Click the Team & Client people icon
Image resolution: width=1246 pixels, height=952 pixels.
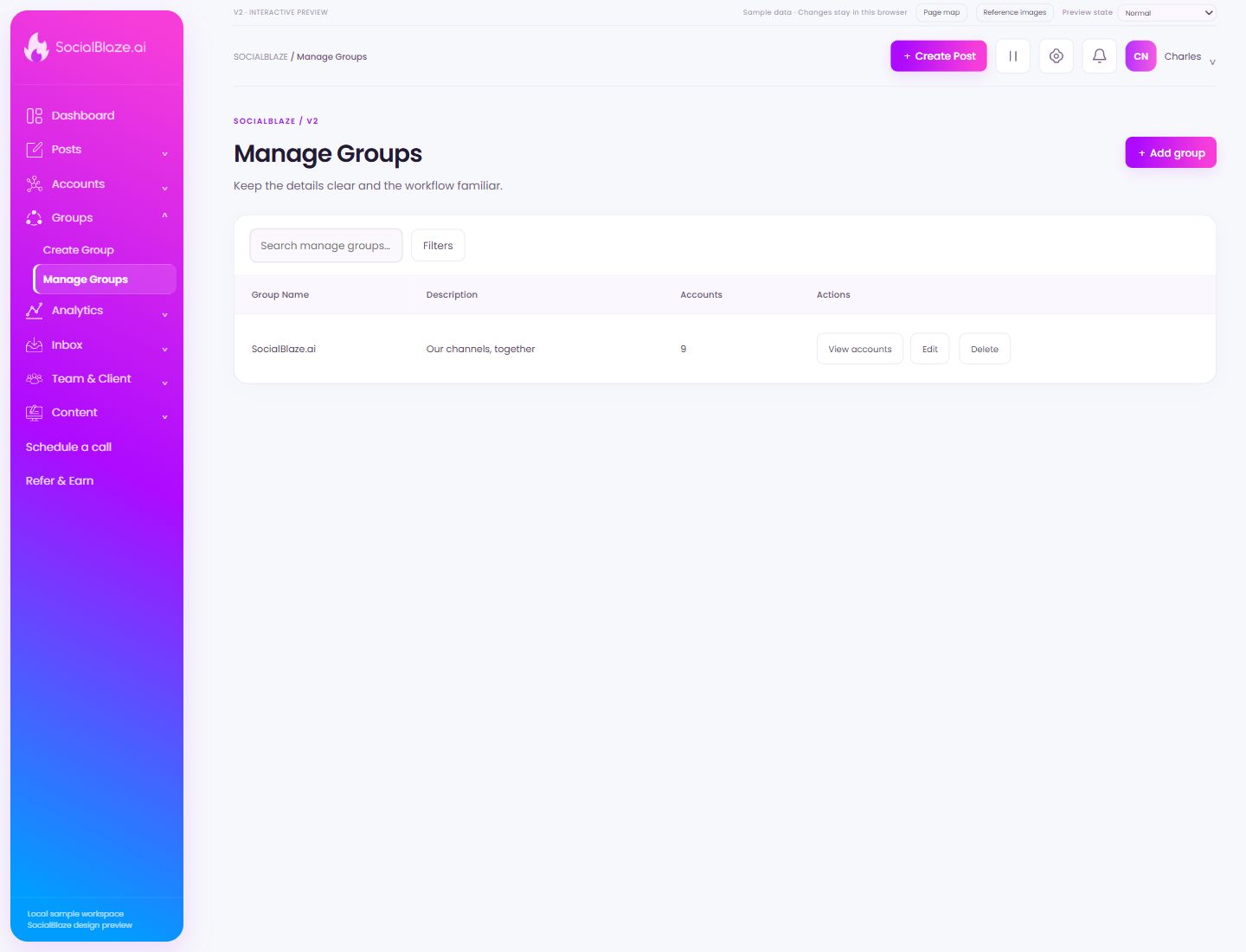35,379
